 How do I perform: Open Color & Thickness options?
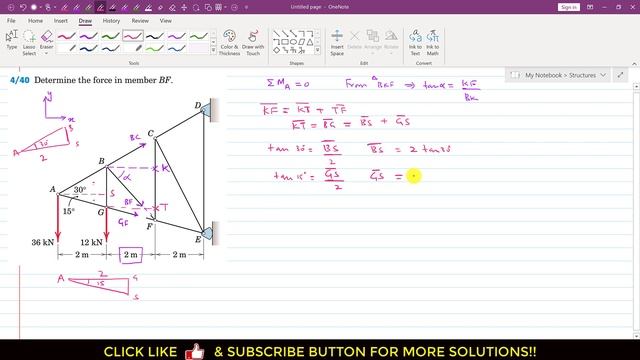229,42
